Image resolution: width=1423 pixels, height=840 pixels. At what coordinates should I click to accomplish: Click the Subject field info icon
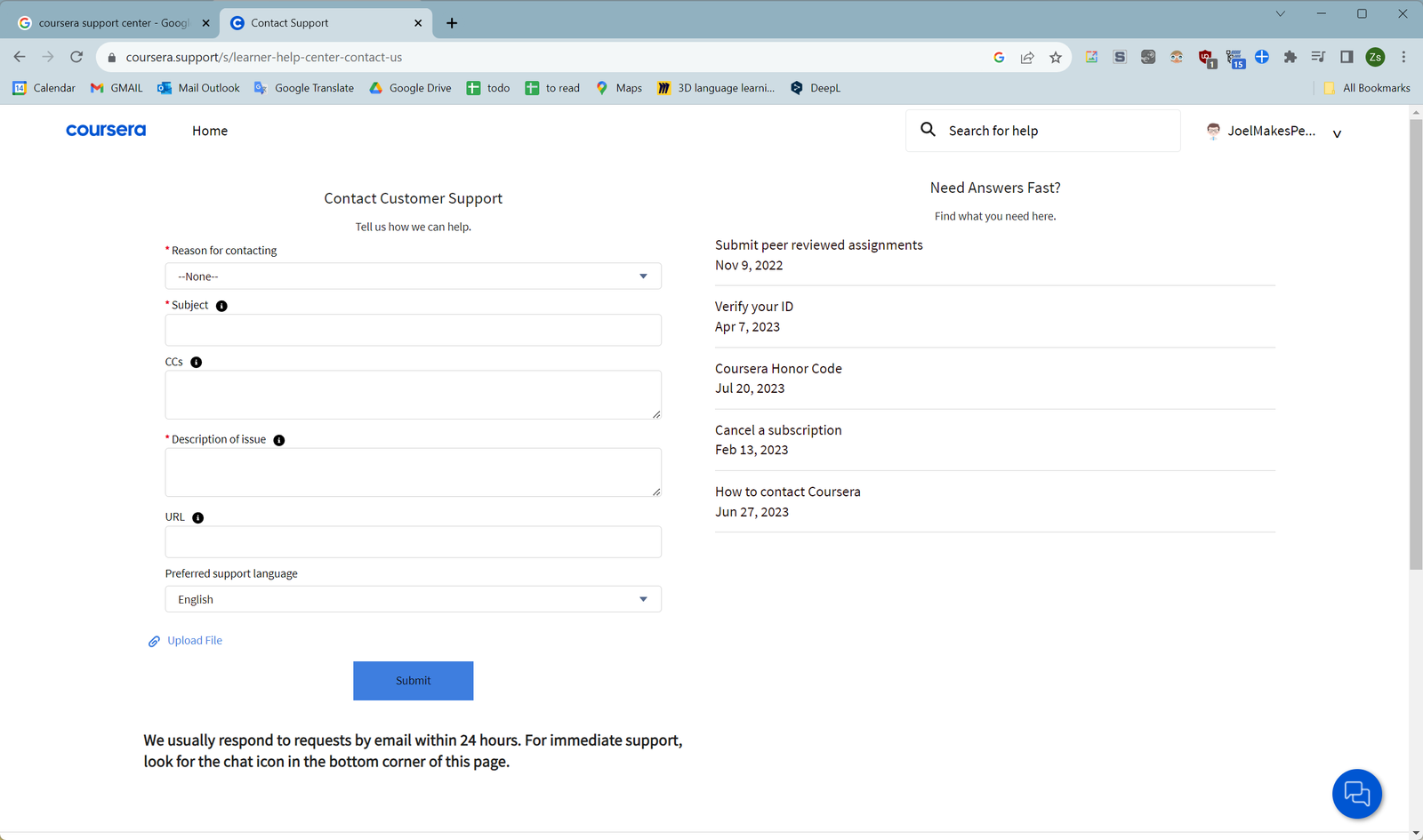point(221,306)
